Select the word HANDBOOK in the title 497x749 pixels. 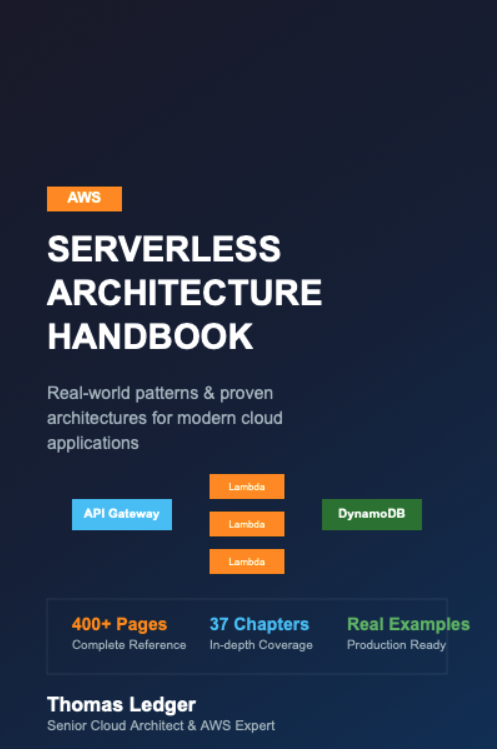(150, 336)
